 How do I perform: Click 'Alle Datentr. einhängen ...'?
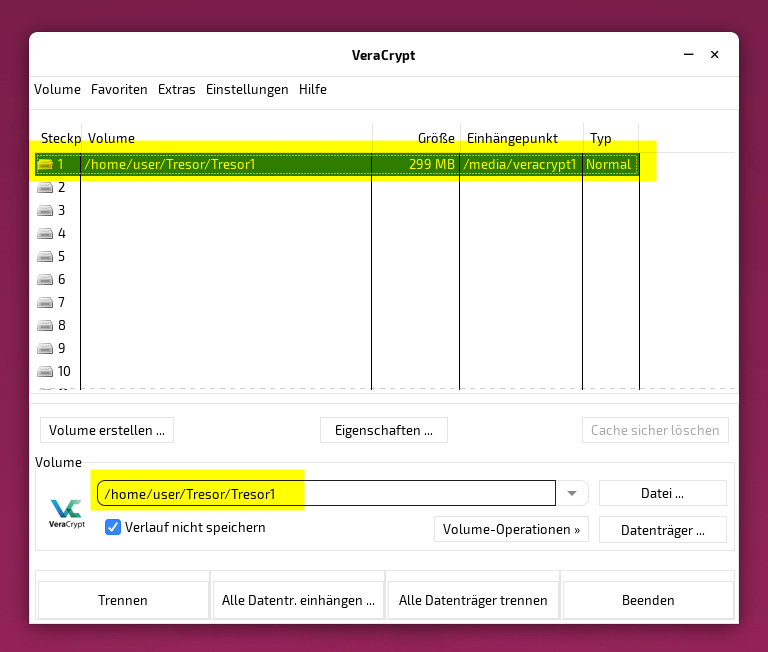click(298, 600)
